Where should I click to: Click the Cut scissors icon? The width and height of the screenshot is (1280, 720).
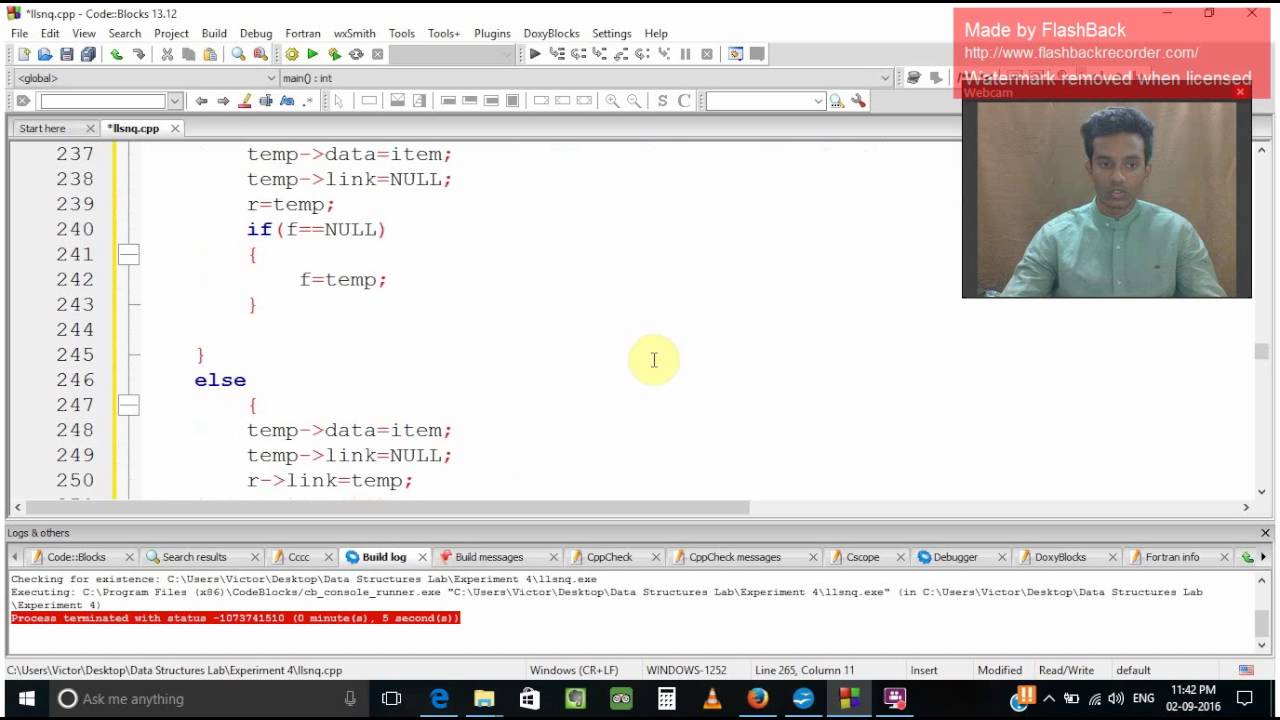(167, 54)
